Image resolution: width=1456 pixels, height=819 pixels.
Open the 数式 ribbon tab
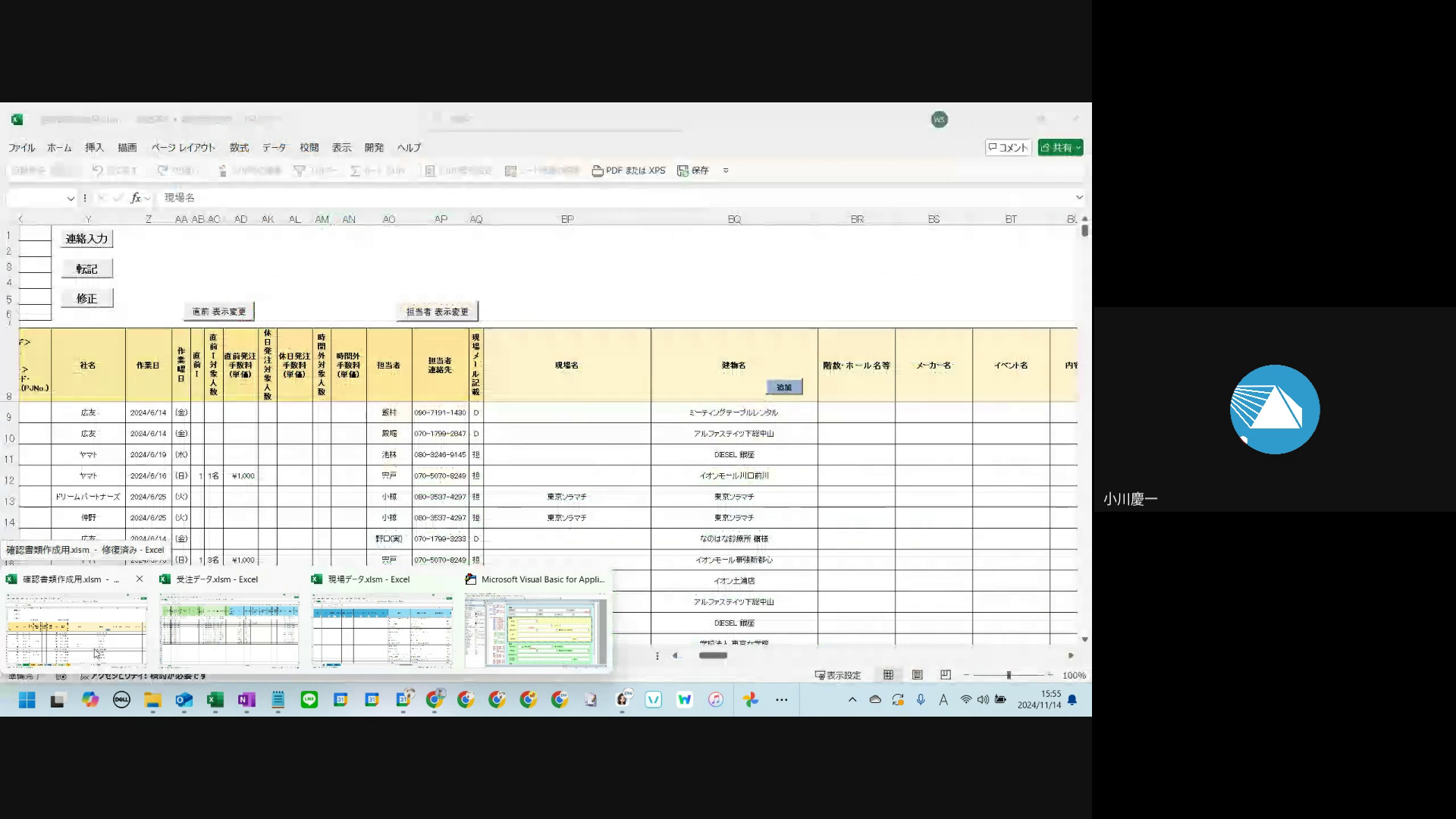[239, 148]
